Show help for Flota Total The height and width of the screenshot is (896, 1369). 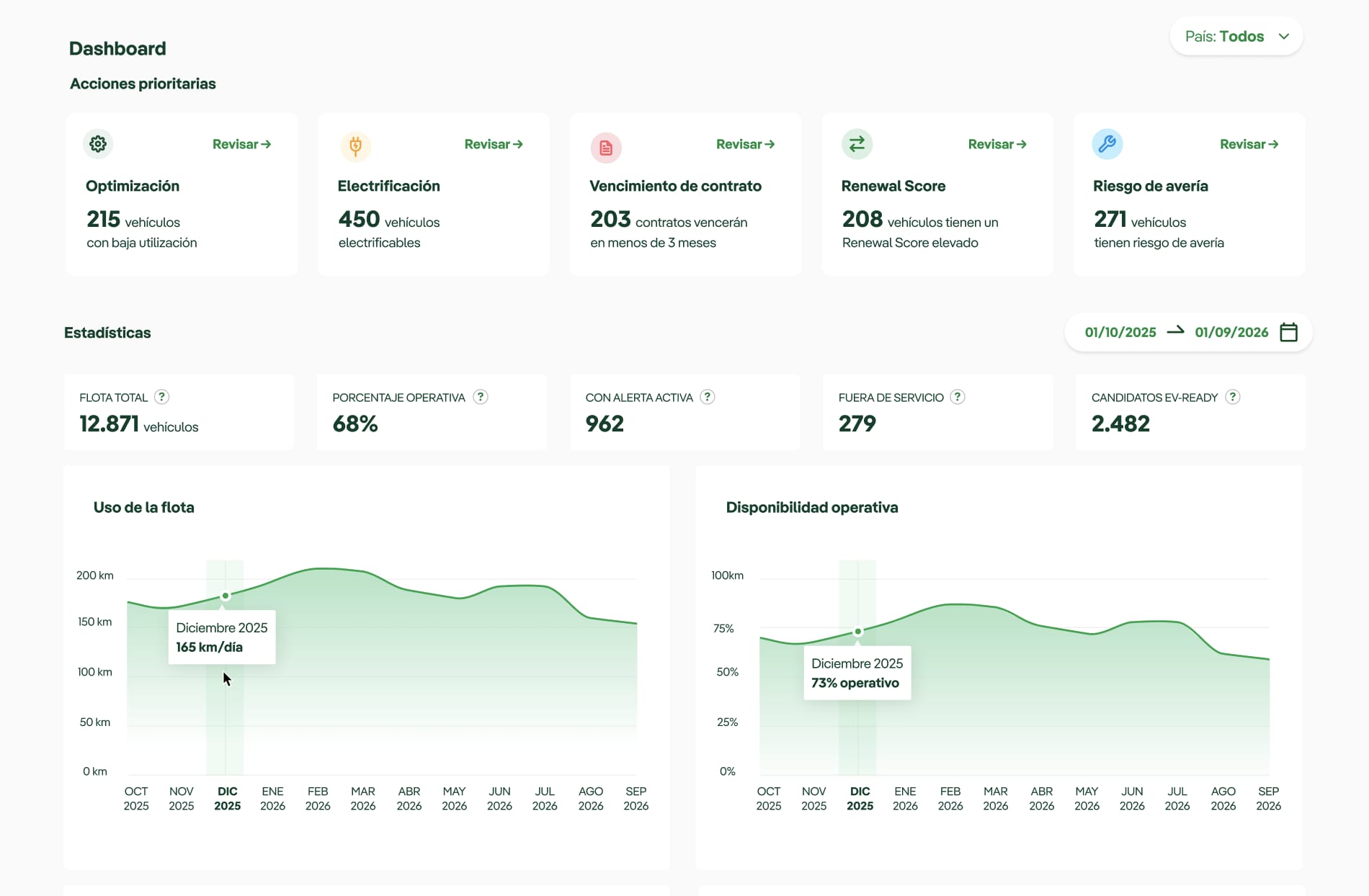(x=162, y=397)
